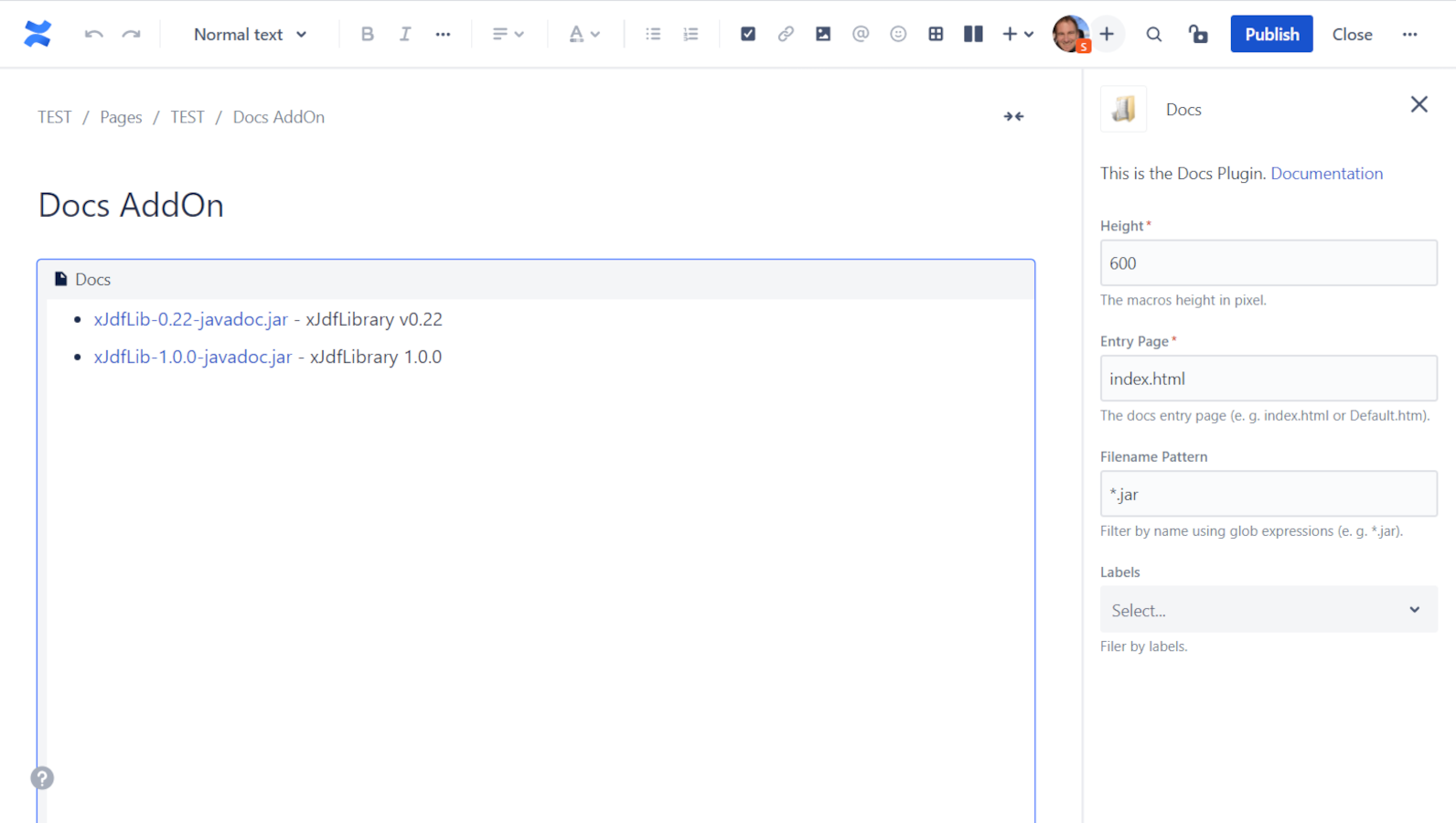Open the more actions menu beside Close
This screenshot has height=823, width=1456.
click(x=1409, y=34)
